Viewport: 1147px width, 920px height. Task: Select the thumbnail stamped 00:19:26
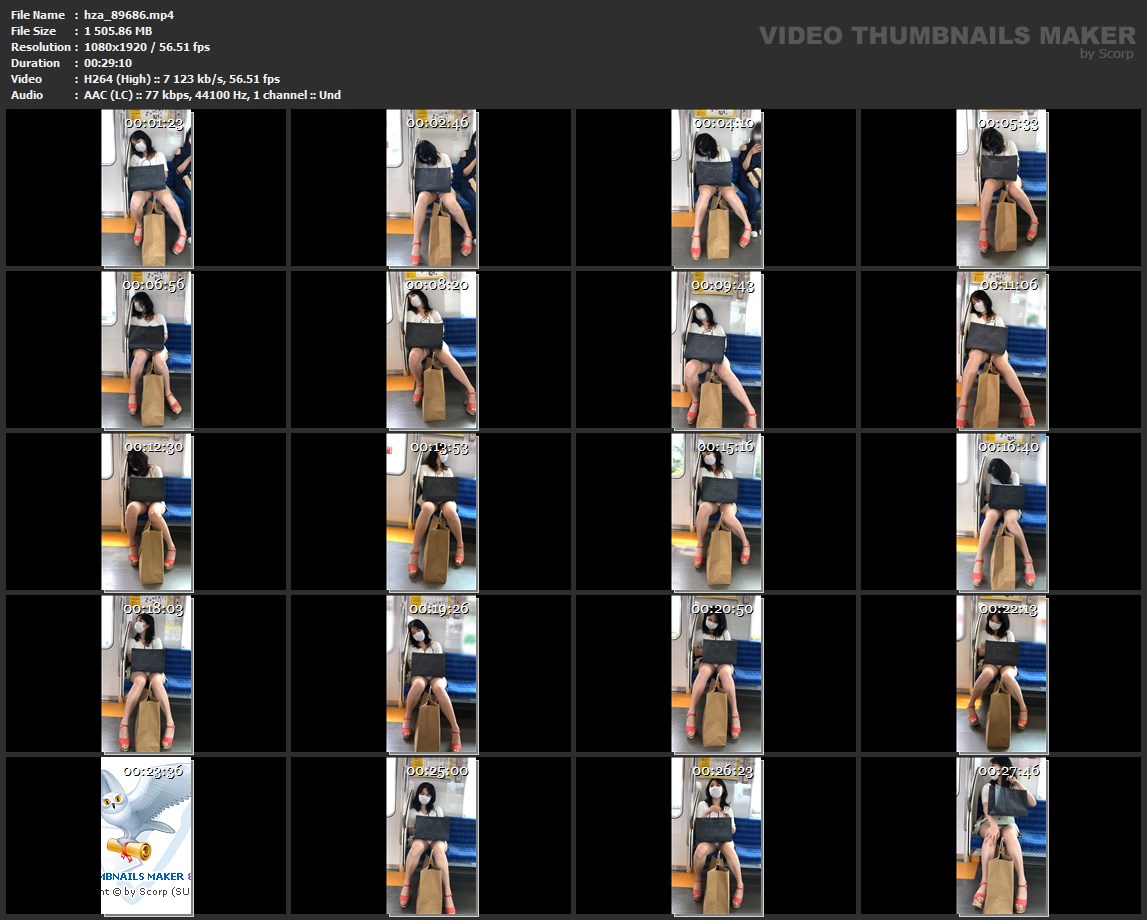(x=432, y=674)
